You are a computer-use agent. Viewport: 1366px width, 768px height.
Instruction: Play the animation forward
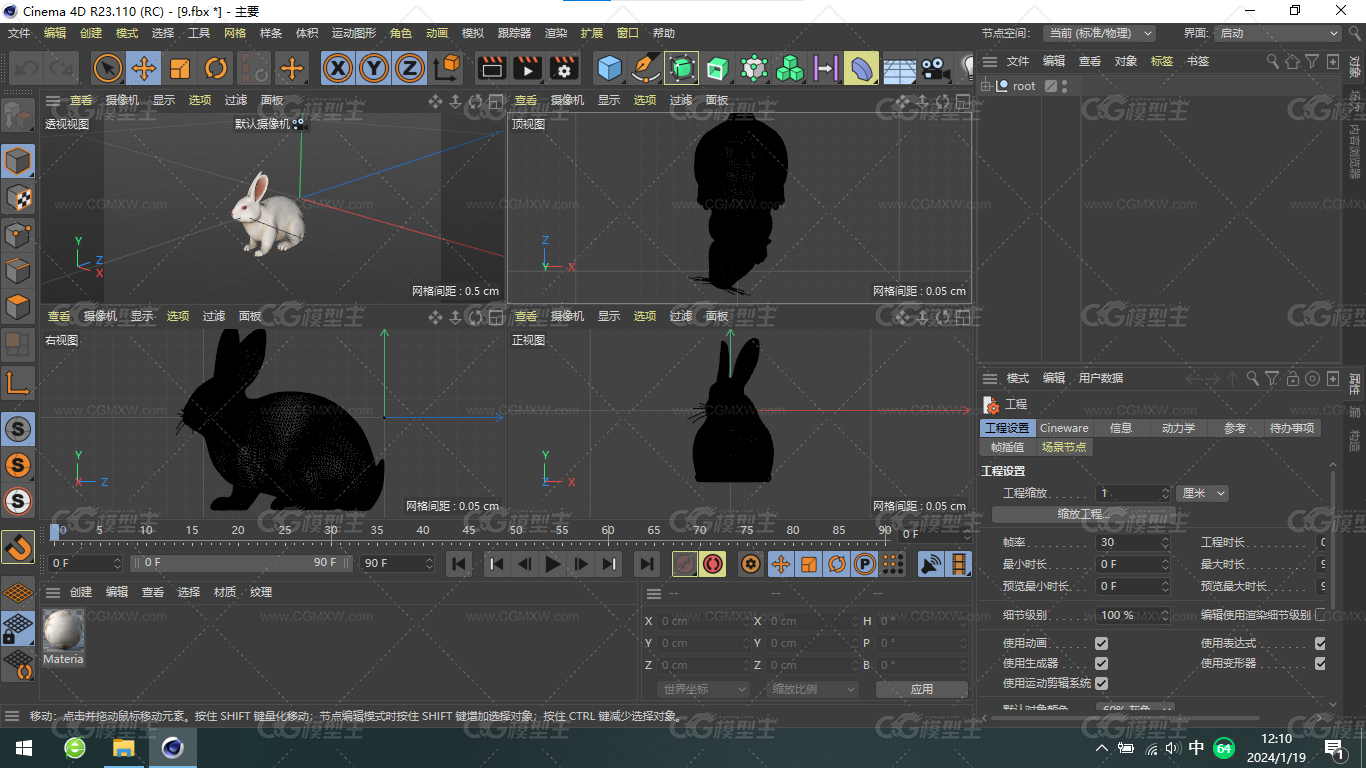pyautogui.click(x=552, y=565)
